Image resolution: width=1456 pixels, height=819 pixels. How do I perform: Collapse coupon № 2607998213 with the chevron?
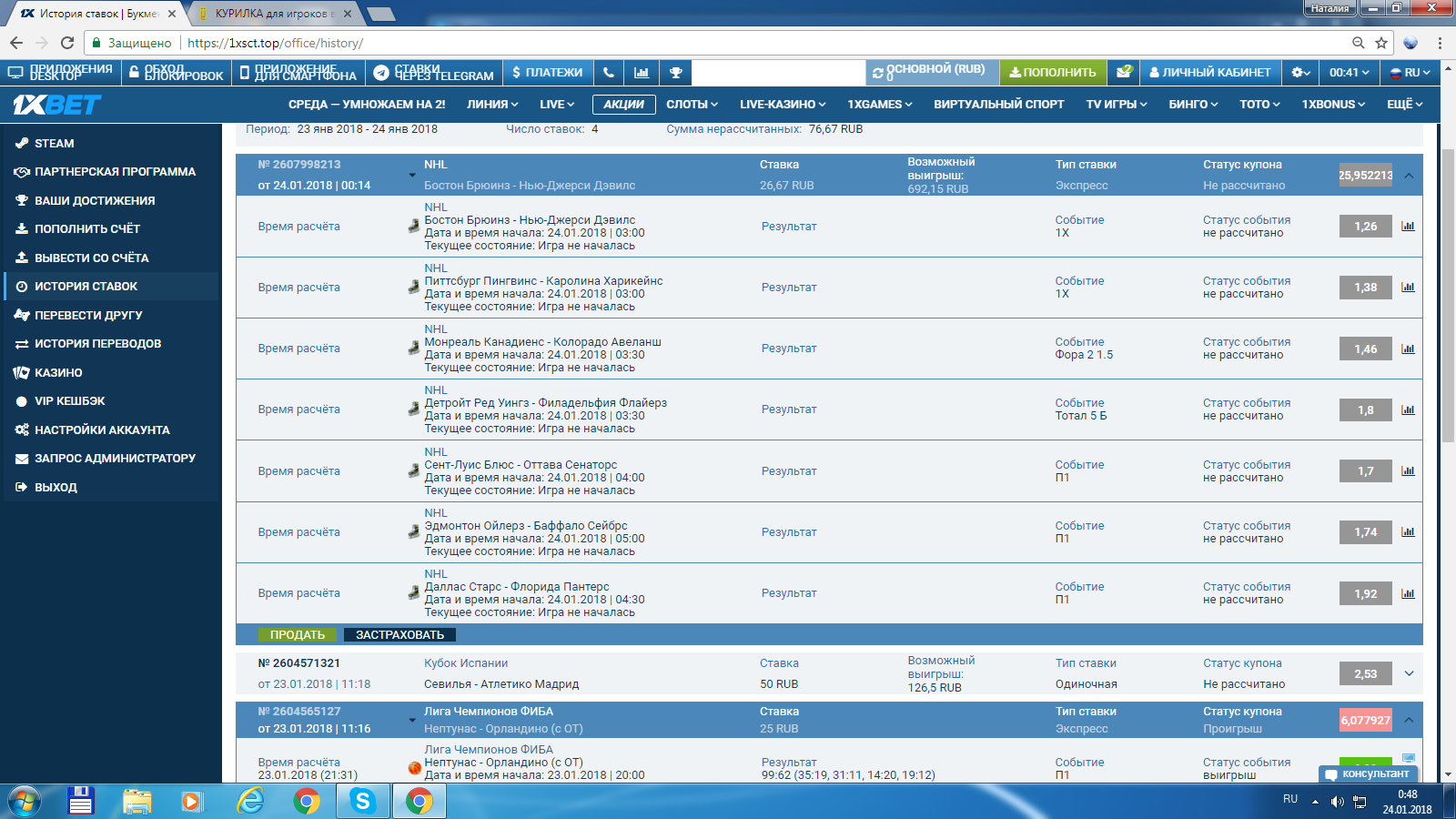[x=1409, y=176]
